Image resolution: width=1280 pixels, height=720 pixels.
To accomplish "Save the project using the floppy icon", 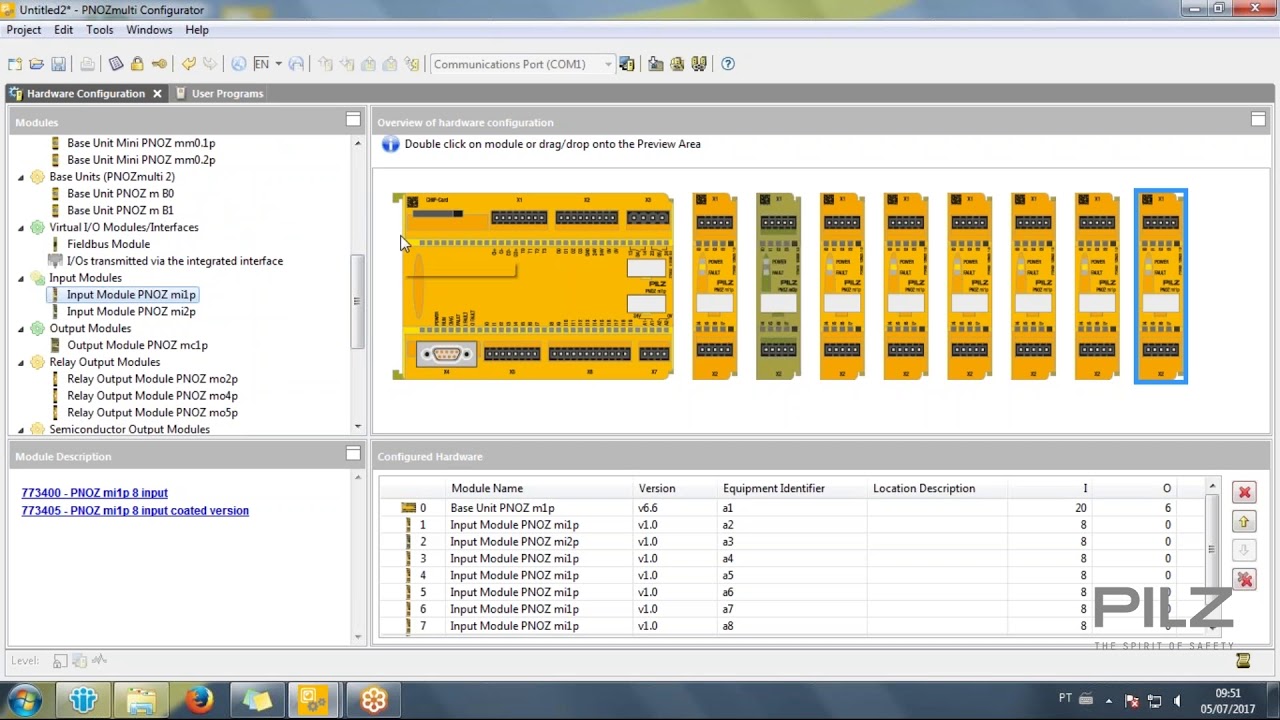I will (x=58, y=64).
